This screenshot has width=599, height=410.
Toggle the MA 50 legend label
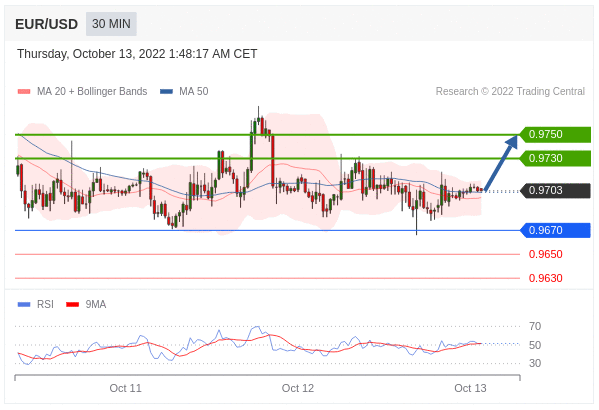pyautogui.click(x=194, y=91)
